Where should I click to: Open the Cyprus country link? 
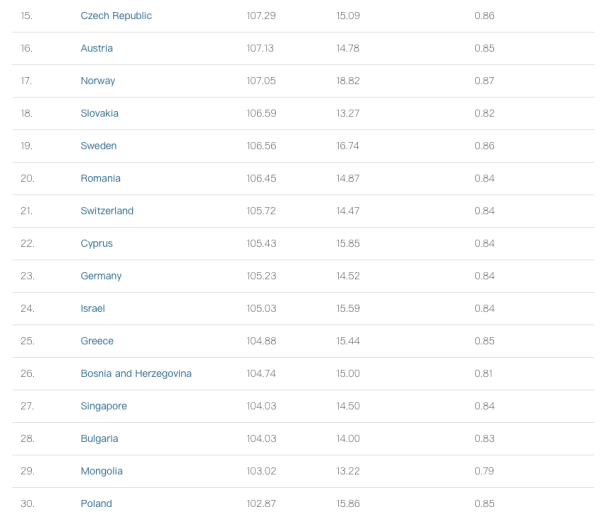click(97, 243)
